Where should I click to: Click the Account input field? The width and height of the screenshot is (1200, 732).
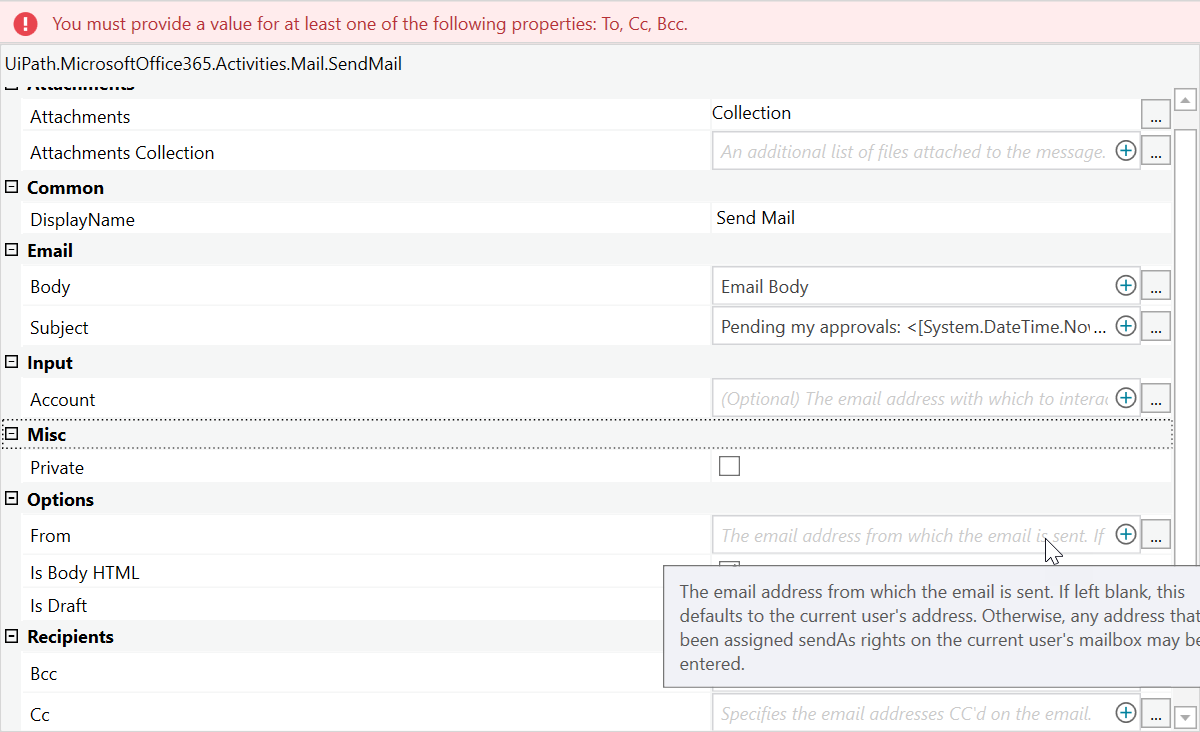click(x=912, y=399)
